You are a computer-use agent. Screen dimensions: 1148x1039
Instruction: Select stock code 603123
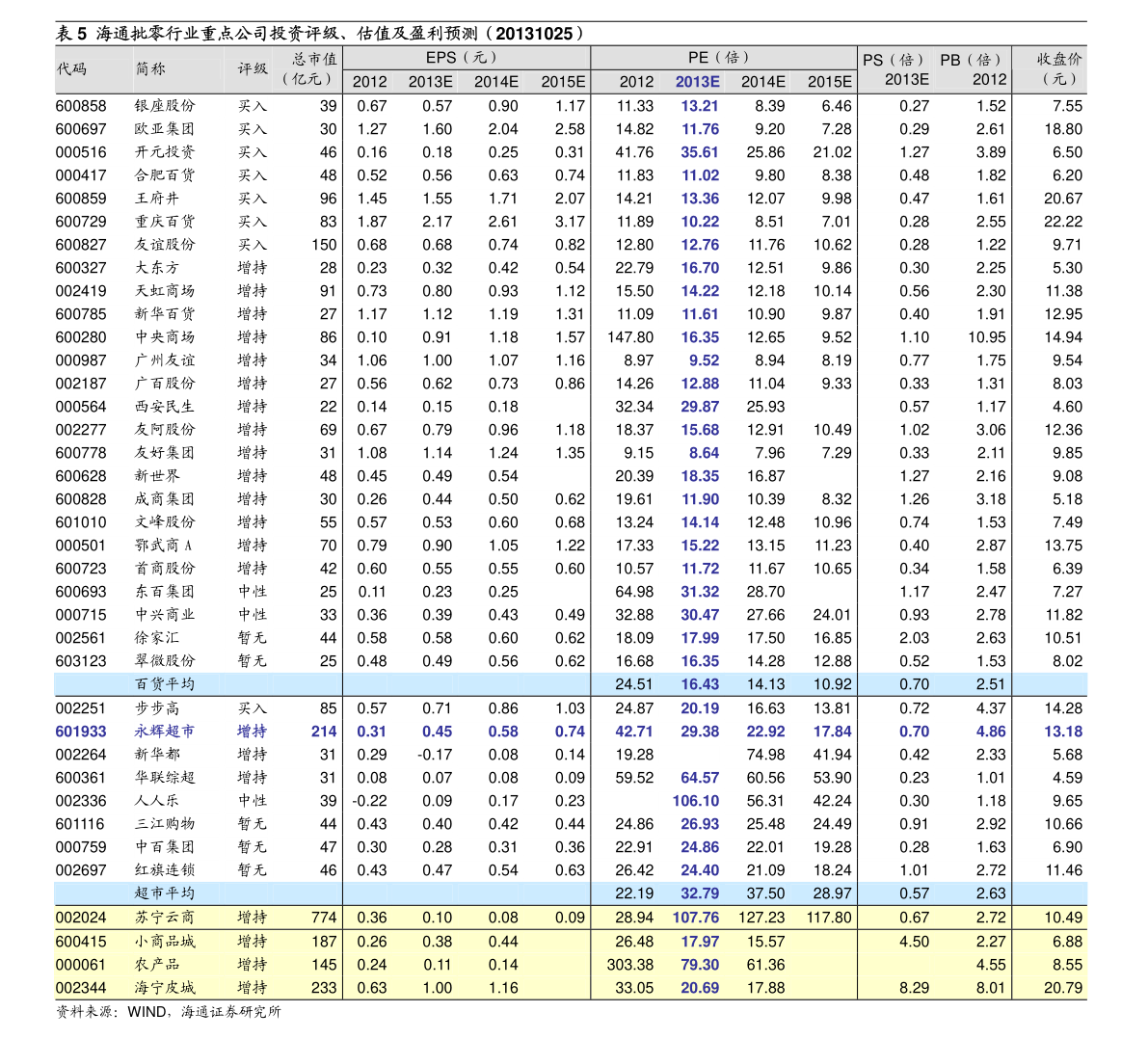coord(81,661)
